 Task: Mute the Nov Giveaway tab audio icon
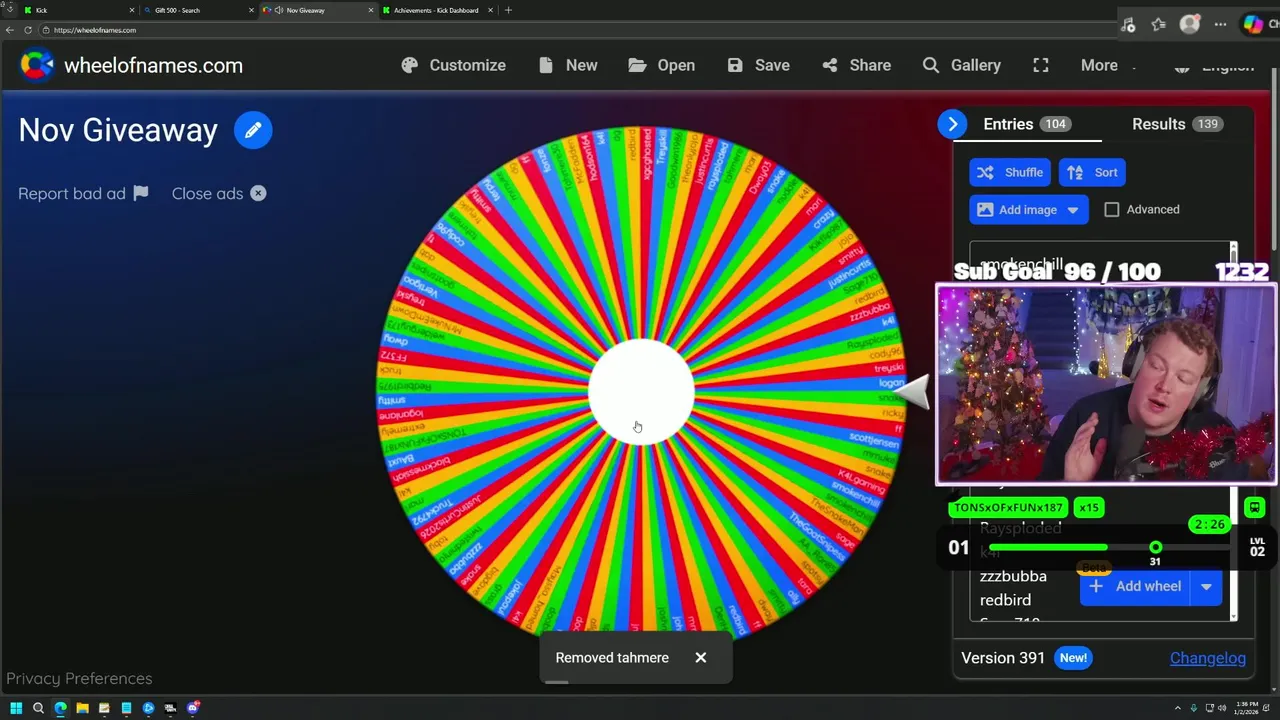coord(279,10)
